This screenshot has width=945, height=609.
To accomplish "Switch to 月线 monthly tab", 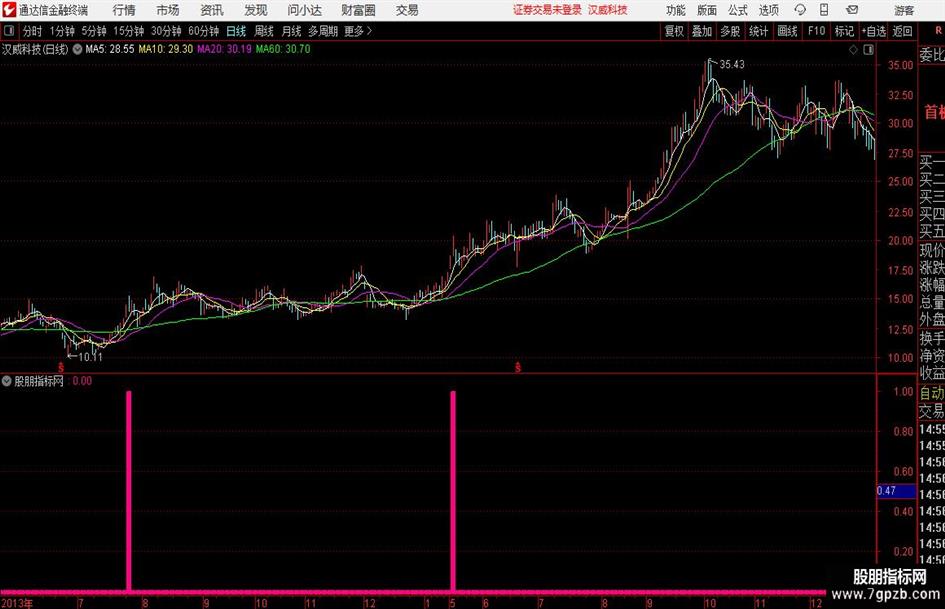I will click(292, 31).
